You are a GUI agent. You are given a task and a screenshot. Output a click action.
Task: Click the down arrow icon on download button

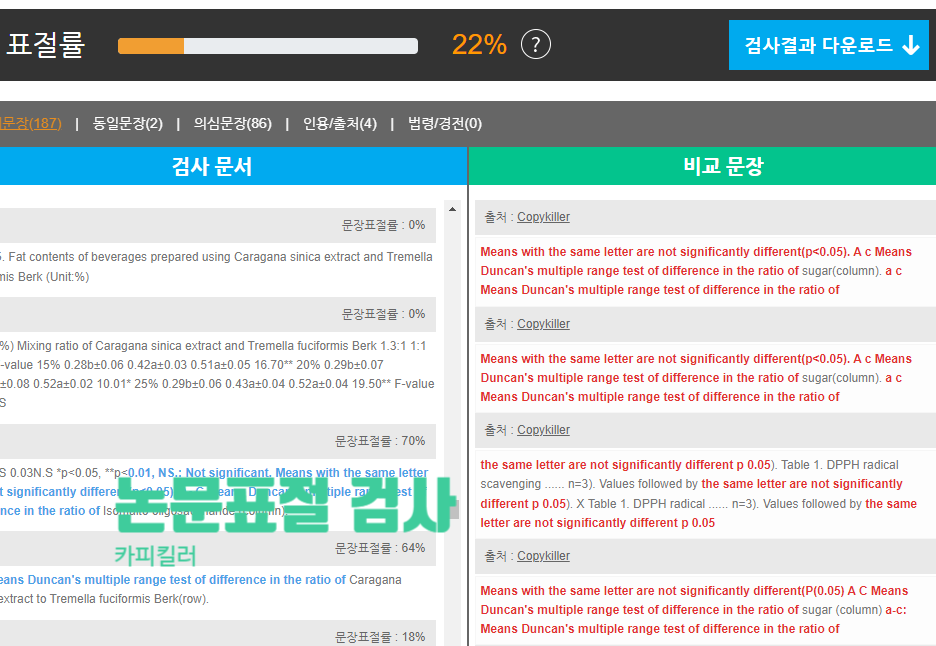[910, 45]
